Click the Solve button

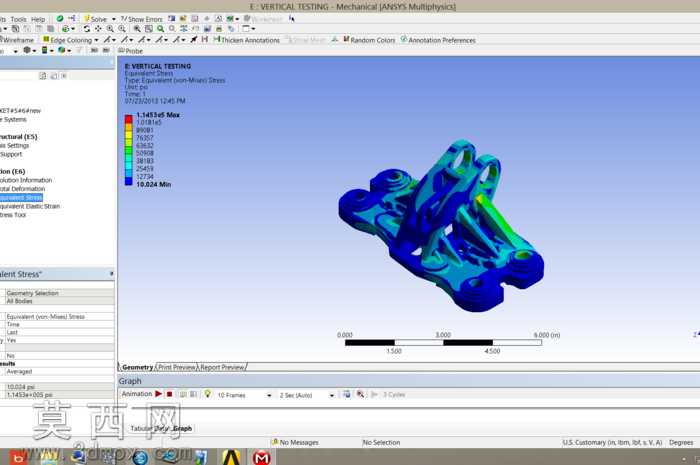tap(96, 19)
